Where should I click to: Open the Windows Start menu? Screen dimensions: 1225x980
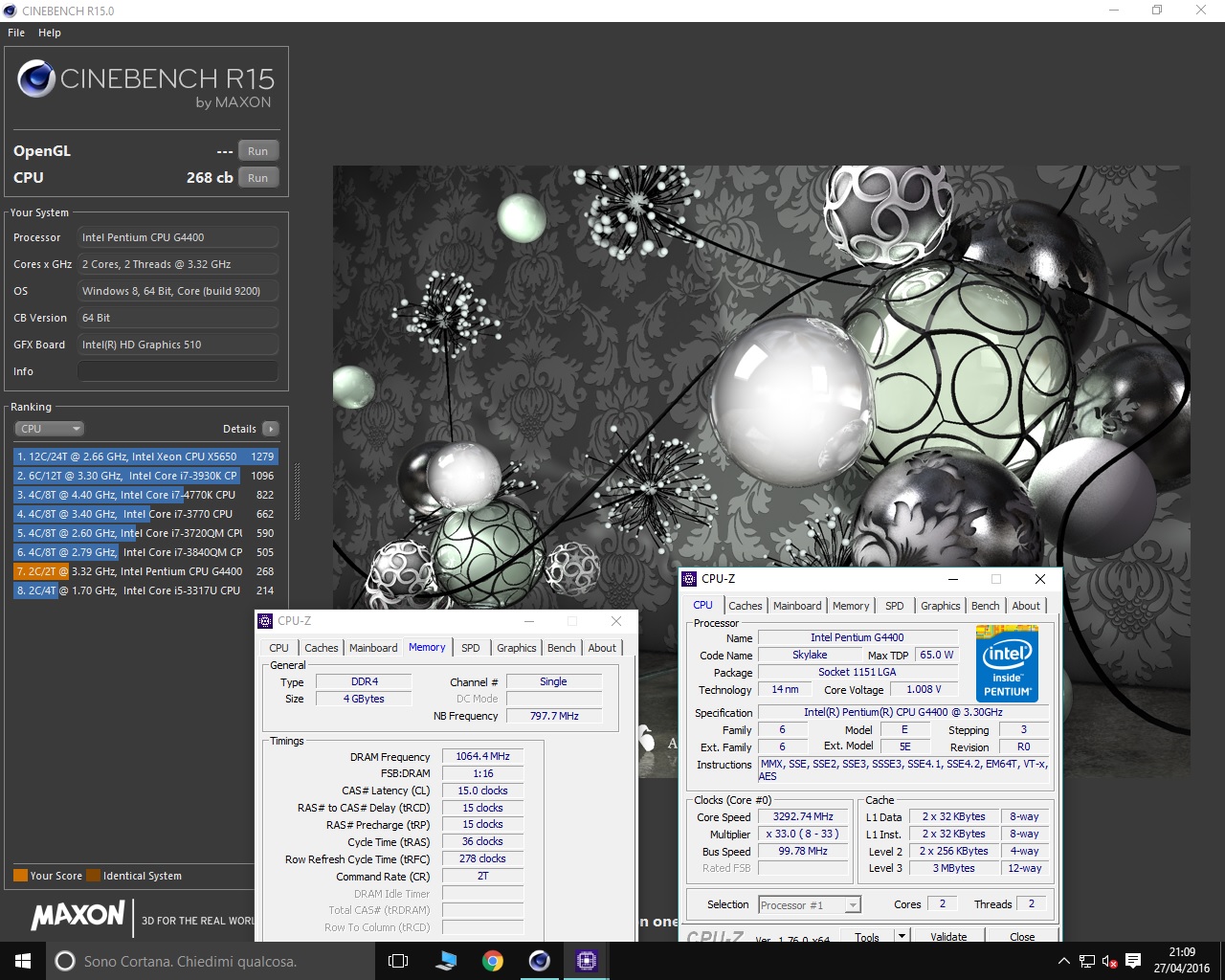23,961
